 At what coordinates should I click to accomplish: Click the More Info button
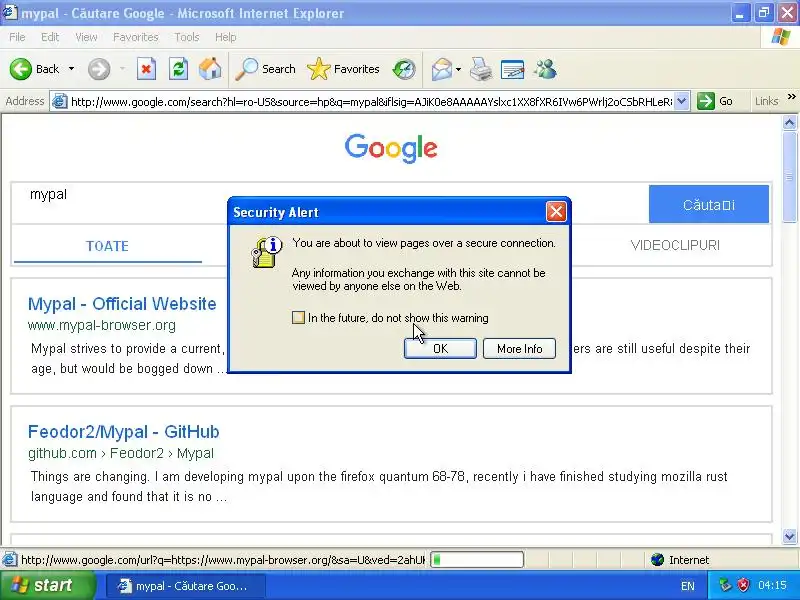point(519,348)
